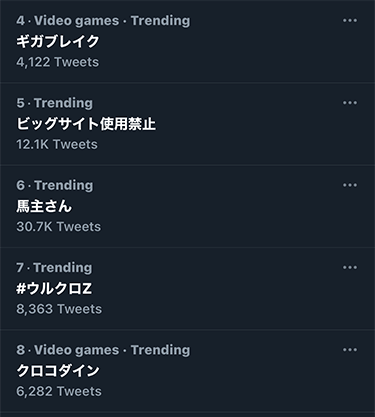The image size is (375, 417).
Task: Open the #ウルクロZ hashtag trend
Action: tap(54, 288)
